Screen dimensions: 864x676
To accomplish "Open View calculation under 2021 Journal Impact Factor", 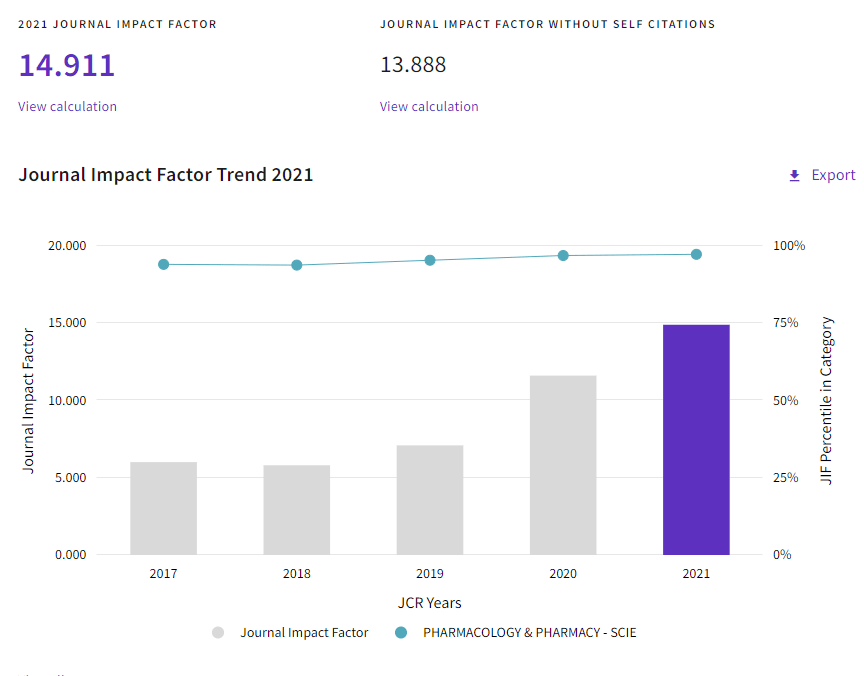I will pos(67,107).
